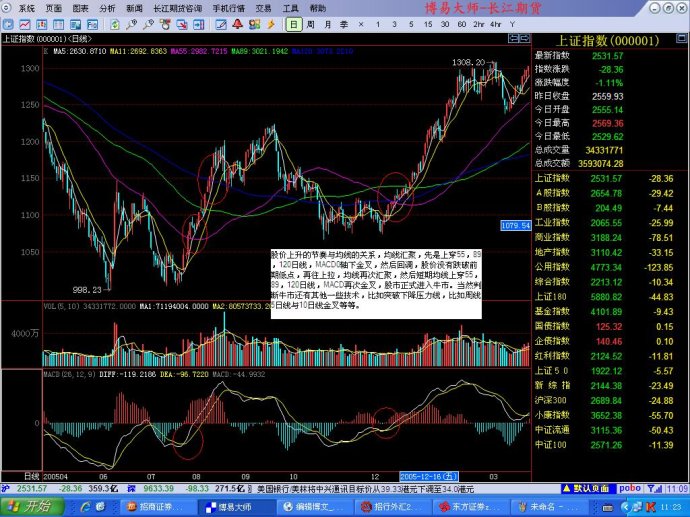690x517 pixels.
Task: Select the 沪深300 row in the index list
Action: click(609, 400)
